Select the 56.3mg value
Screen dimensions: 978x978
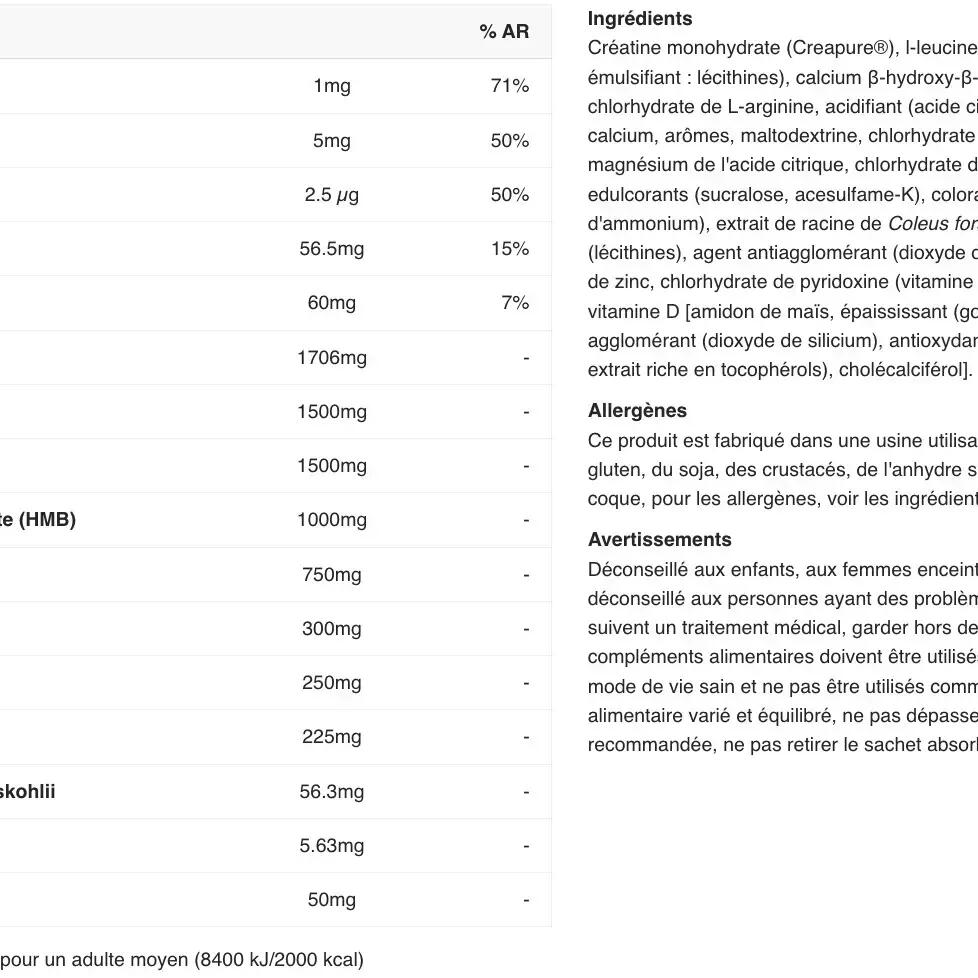tap(332, 792)
